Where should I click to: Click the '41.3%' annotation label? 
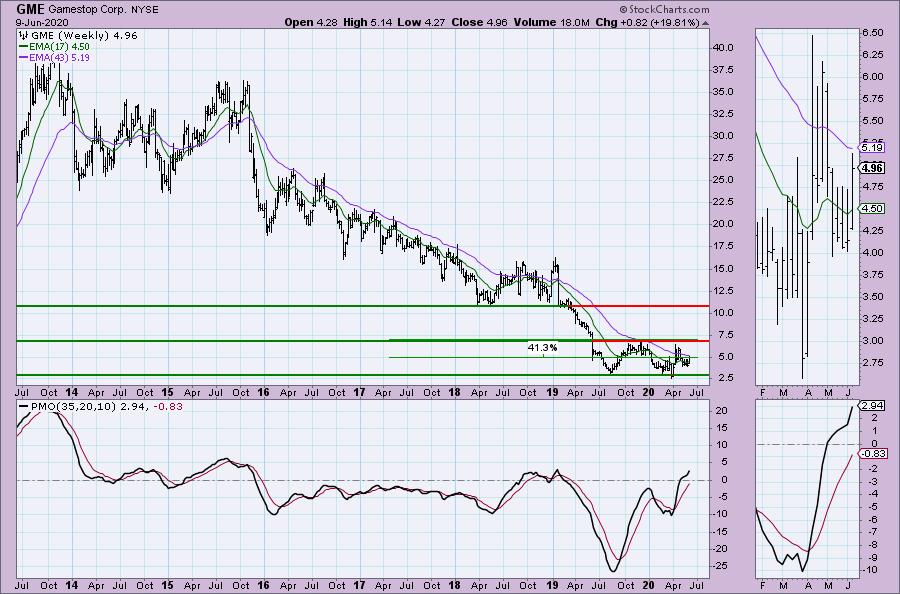(542, 347)
